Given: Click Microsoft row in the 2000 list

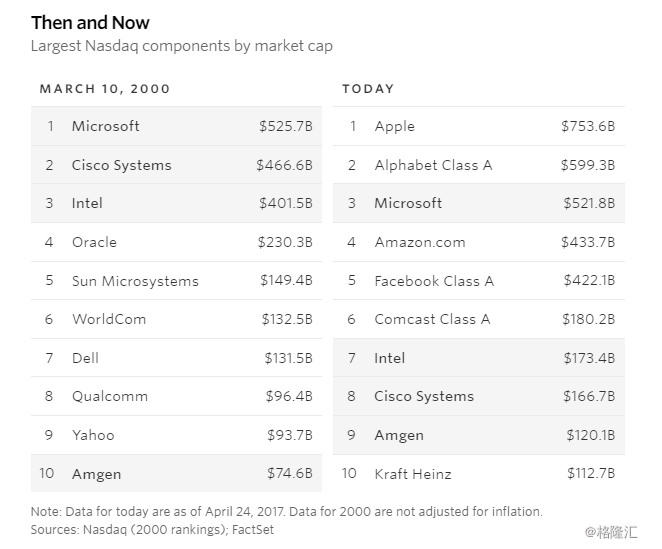Looking at the screenshot, I should (176, 126).
